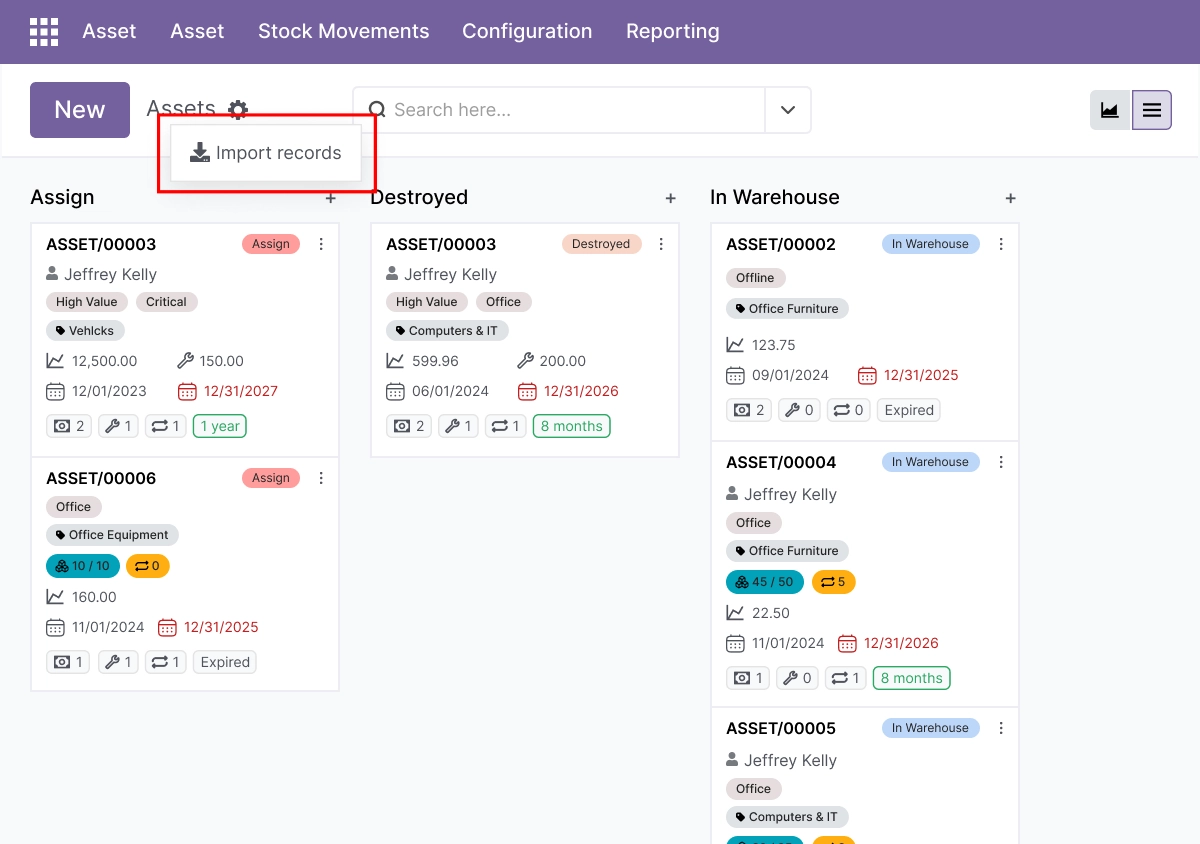Viewport: 1200px width, 844px height.
Task: Click maintenance wrench count on ASSET/00004
Action: 799,678
